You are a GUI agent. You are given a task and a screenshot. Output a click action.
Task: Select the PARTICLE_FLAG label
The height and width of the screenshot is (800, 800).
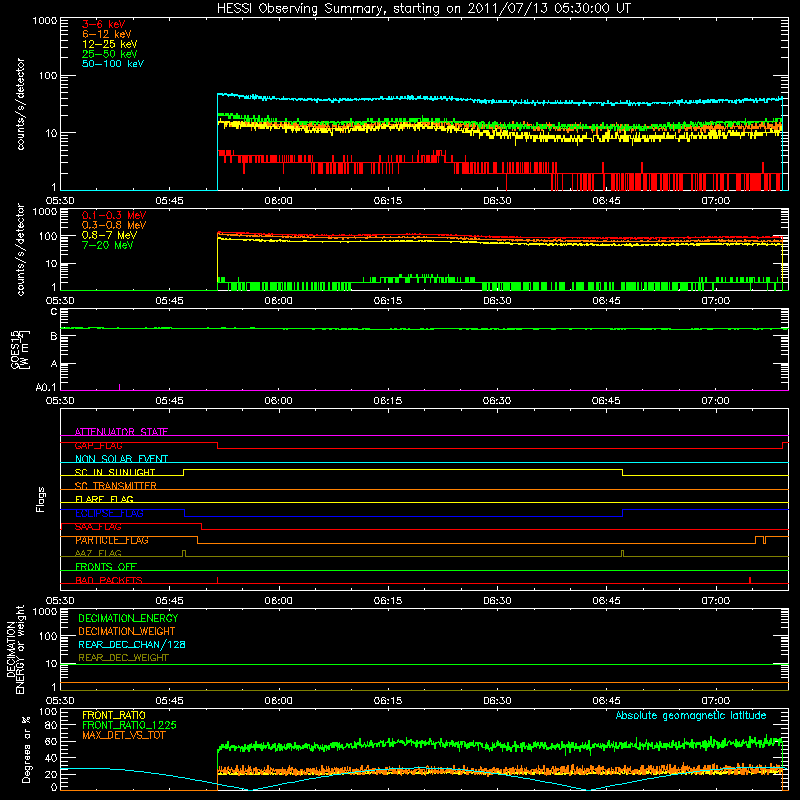point(112,540)
